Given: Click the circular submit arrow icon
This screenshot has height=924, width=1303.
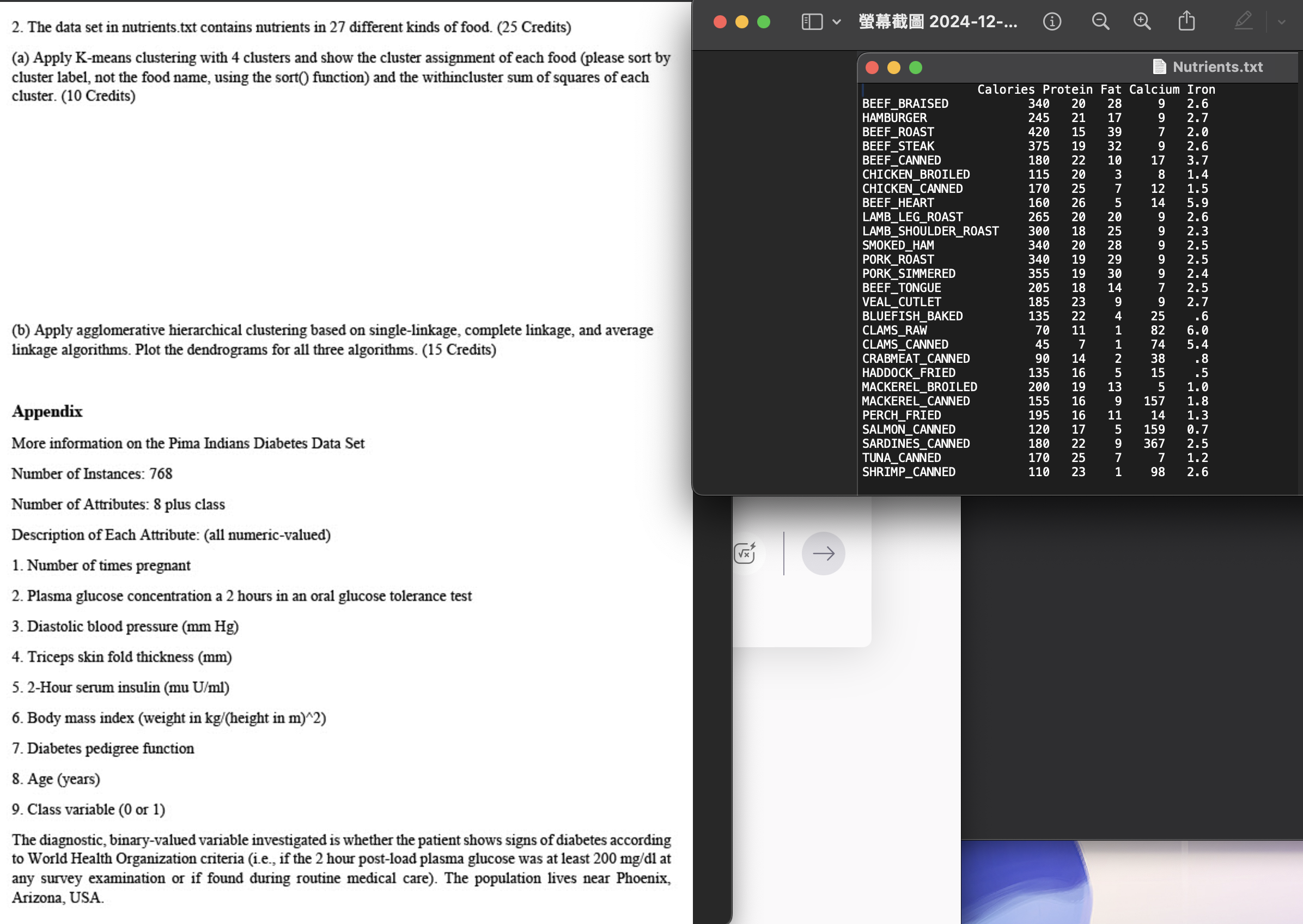Looking at the screenshot, I should (x=823, y=552).
